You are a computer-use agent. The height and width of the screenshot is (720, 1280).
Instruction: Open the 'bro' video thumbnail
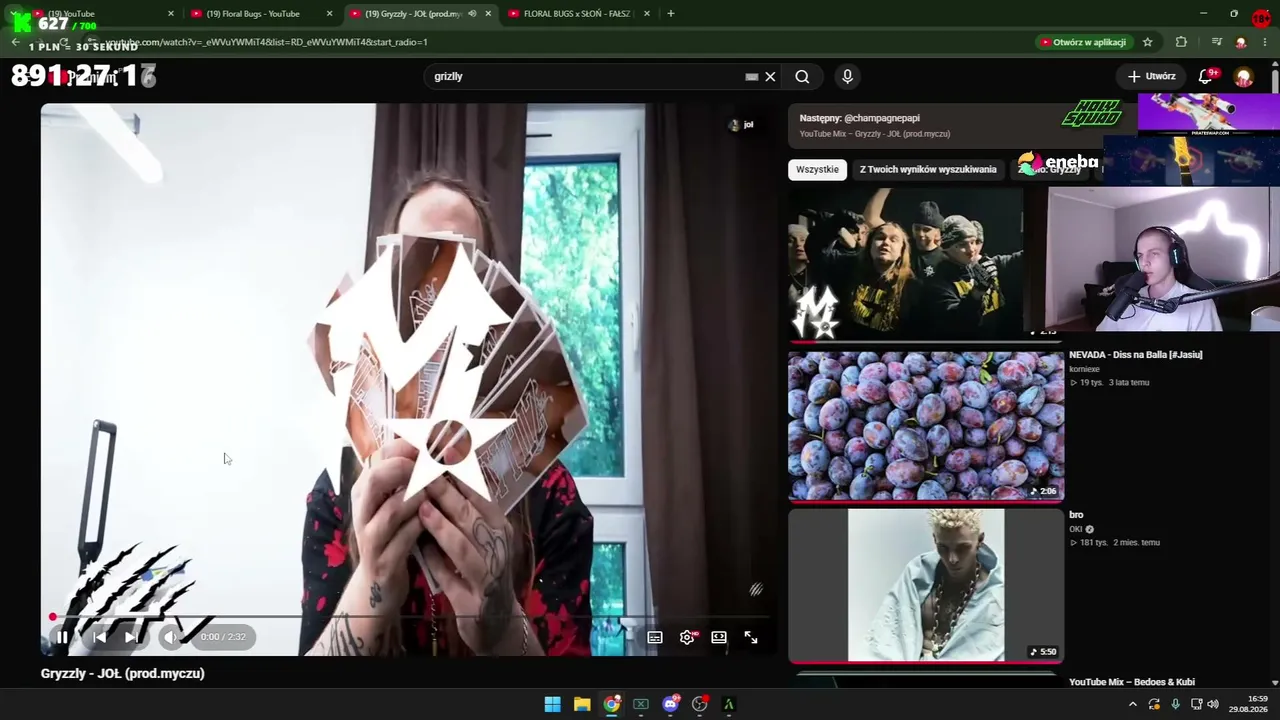[x=926, y=585]
